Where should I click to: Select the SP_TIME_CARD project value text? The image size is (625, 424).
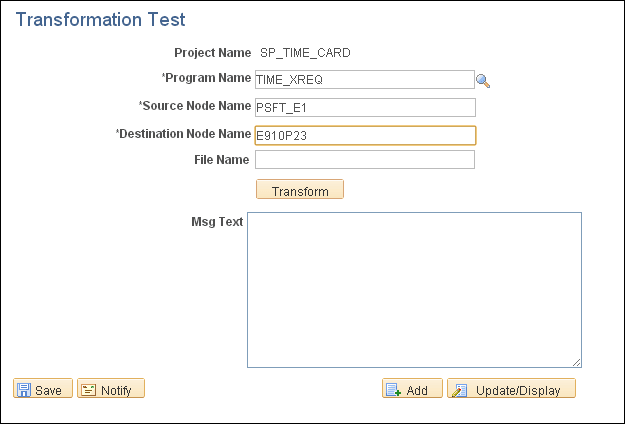coord(305,53)
